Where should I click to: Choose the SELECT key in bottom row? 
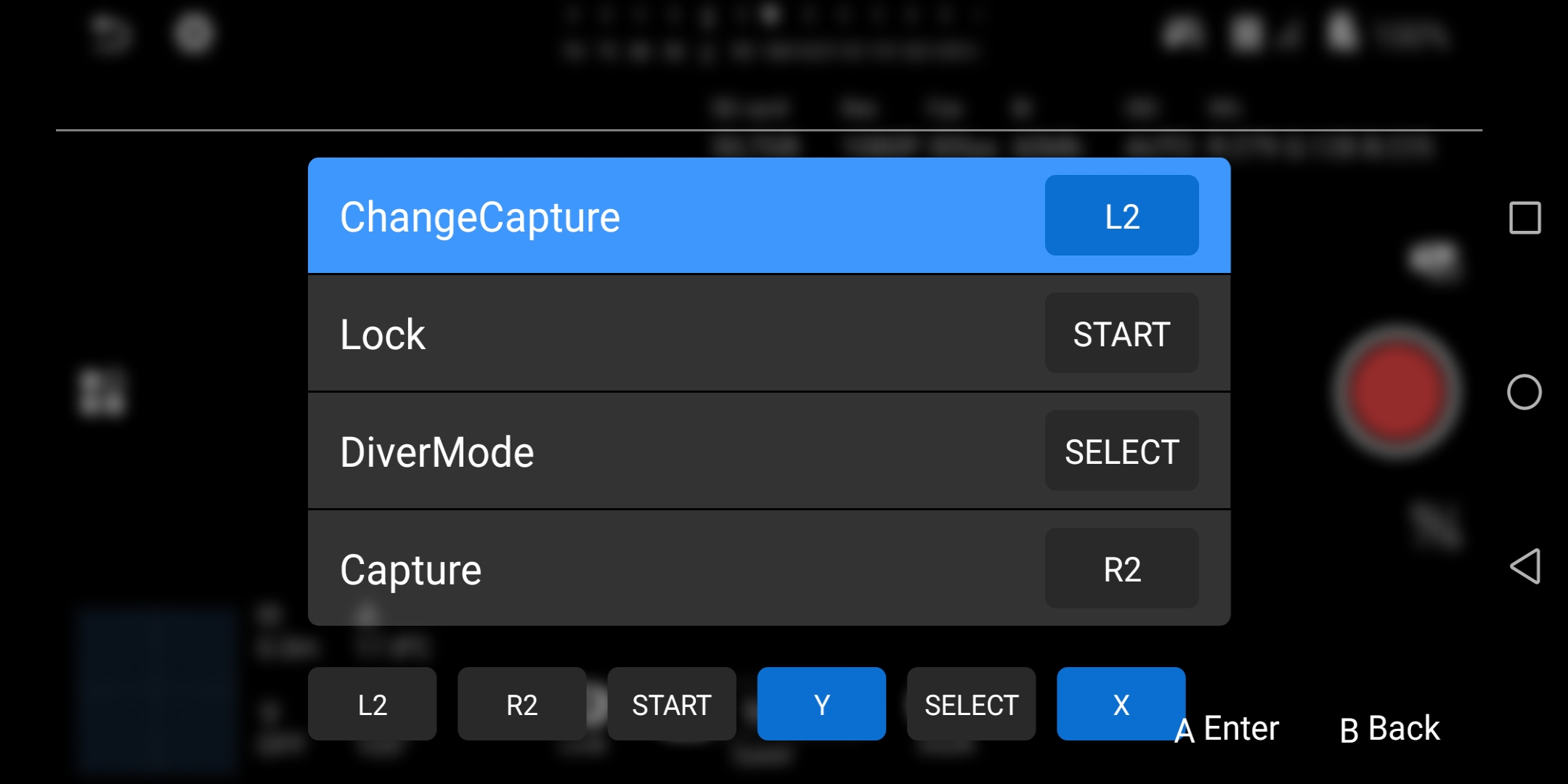tap(971, 704)
